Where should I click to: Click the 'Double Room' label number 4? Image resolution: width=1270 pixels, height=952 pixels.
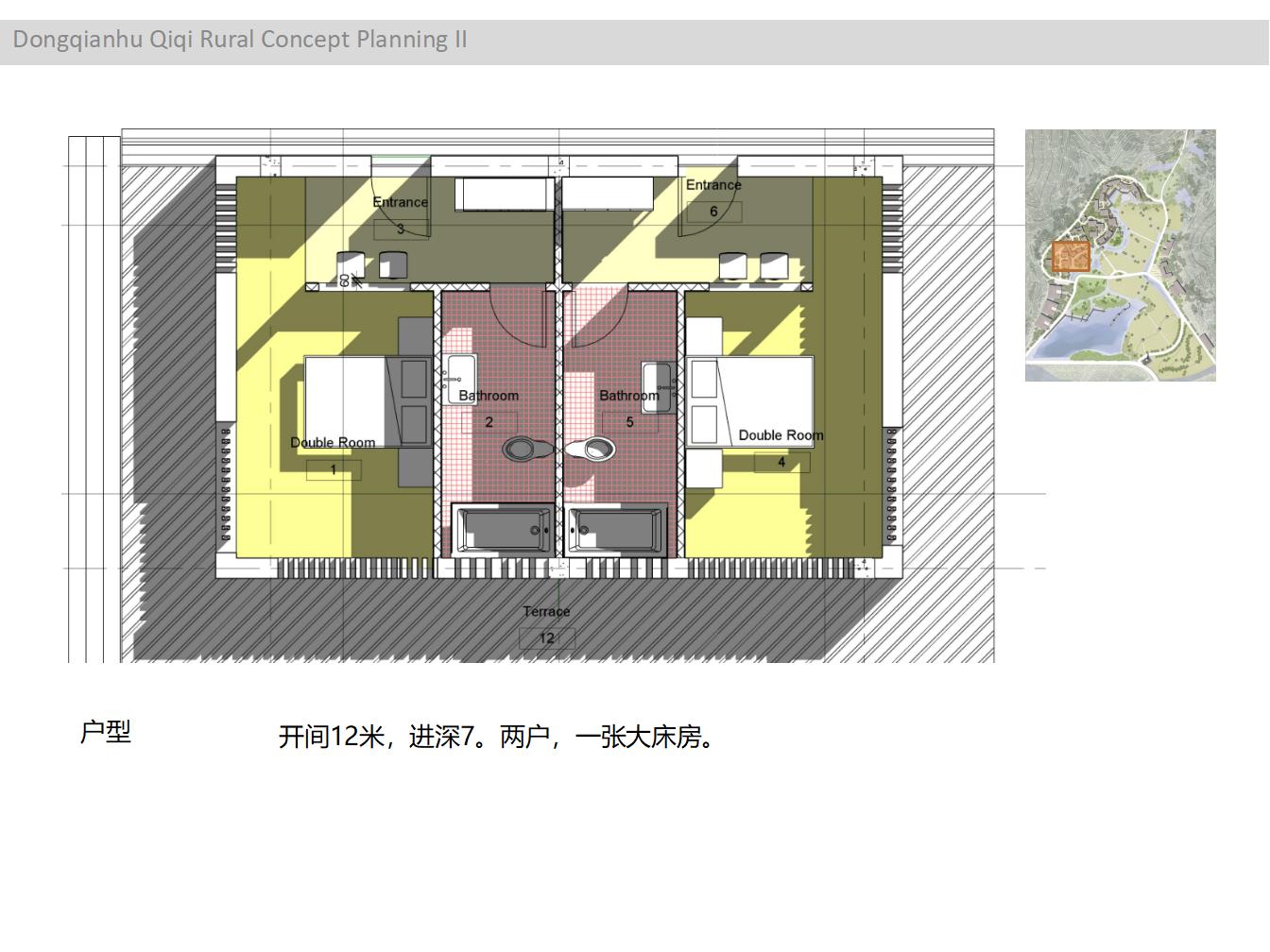point(781,434)
